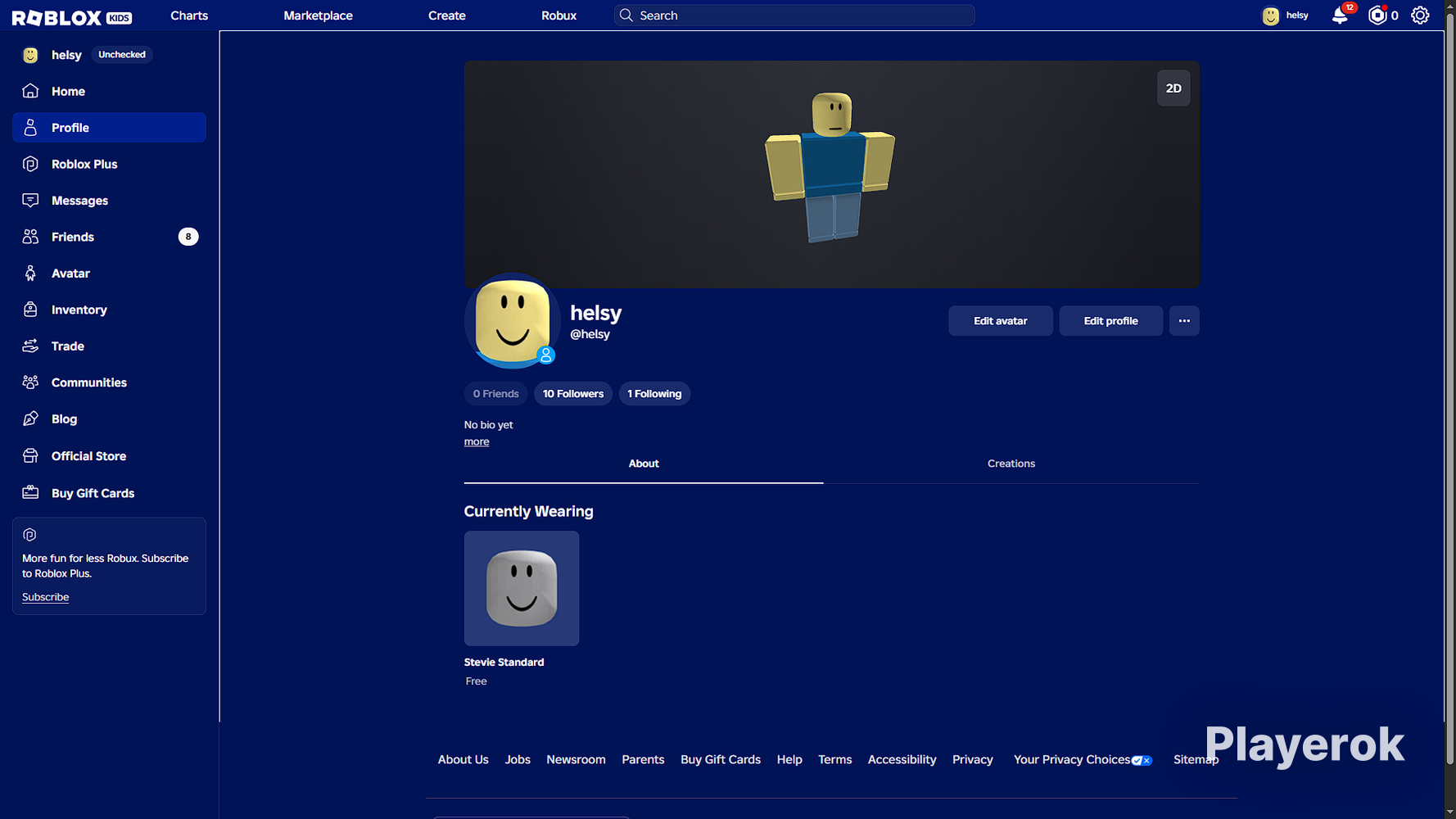Click into the Search input field
This screenshot has width=1456, height=819.
[794, 16]
